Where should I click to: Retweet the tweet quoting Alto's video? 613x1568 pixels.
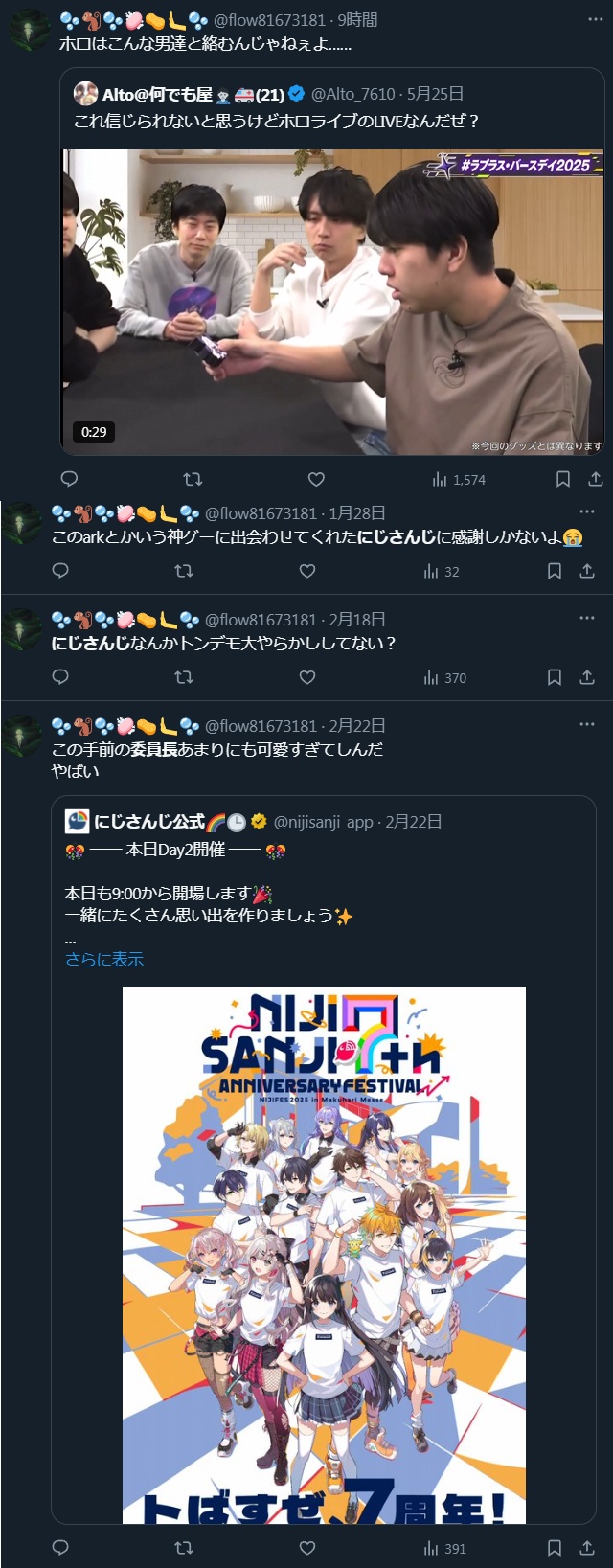point(193,479)
